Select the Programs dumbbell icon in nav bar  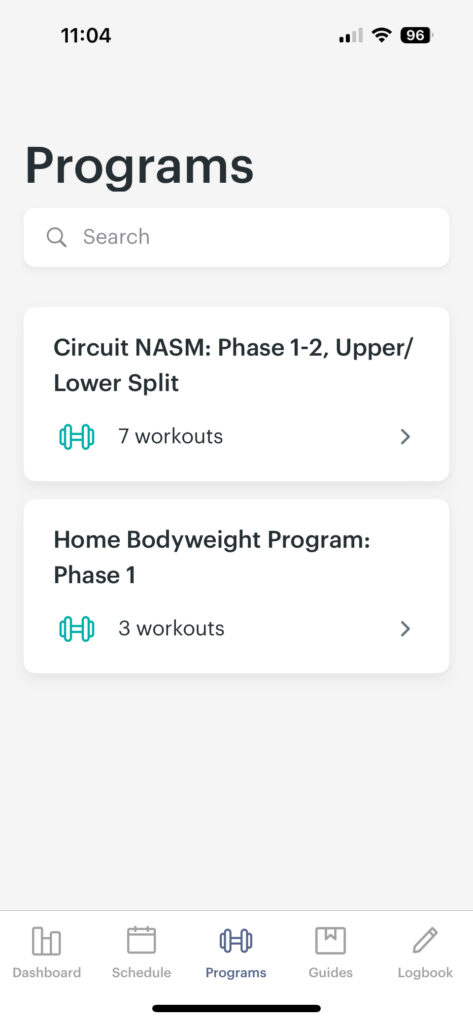(236, 941)
